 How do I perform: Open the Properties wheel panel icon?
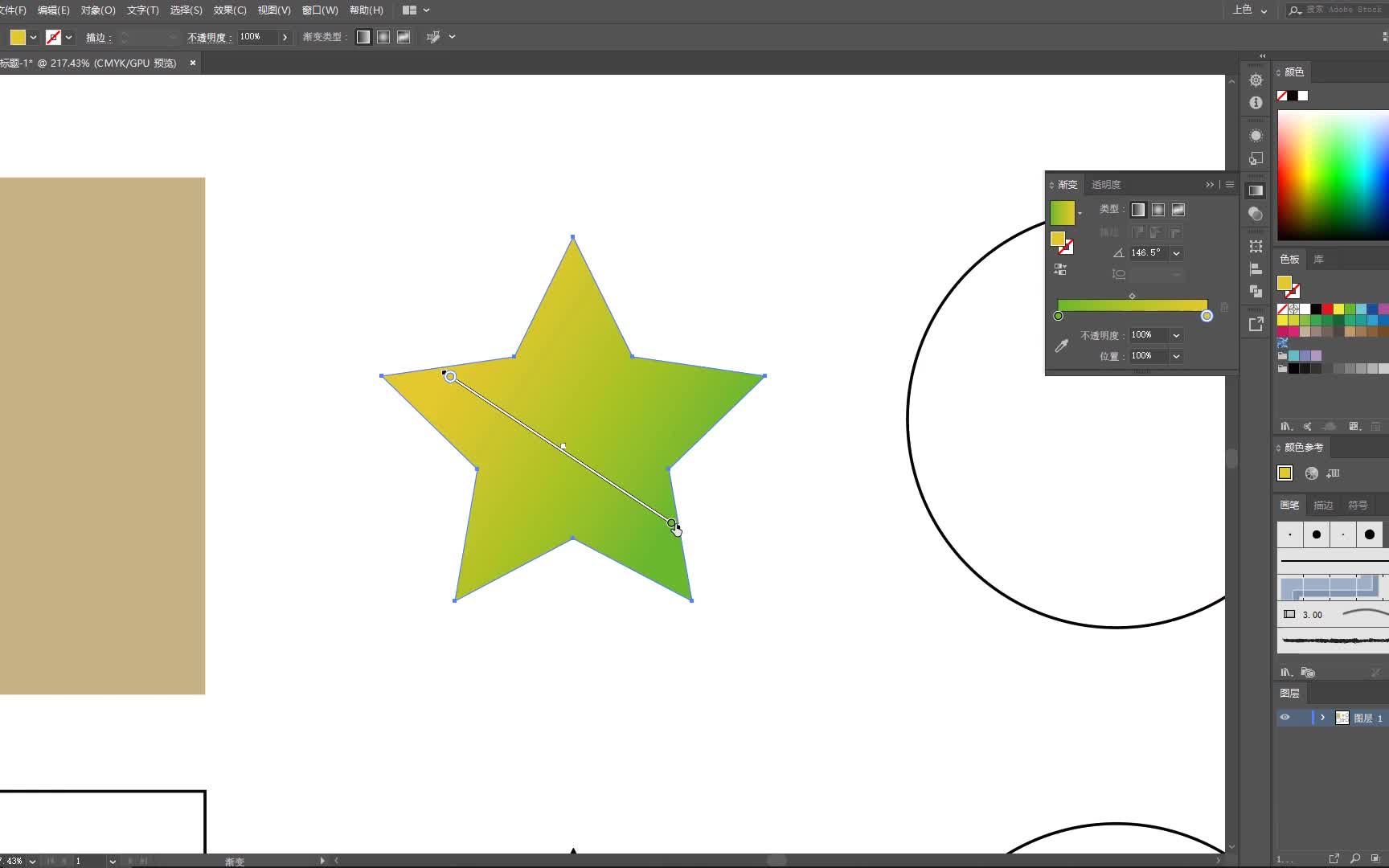[1256, 80]
